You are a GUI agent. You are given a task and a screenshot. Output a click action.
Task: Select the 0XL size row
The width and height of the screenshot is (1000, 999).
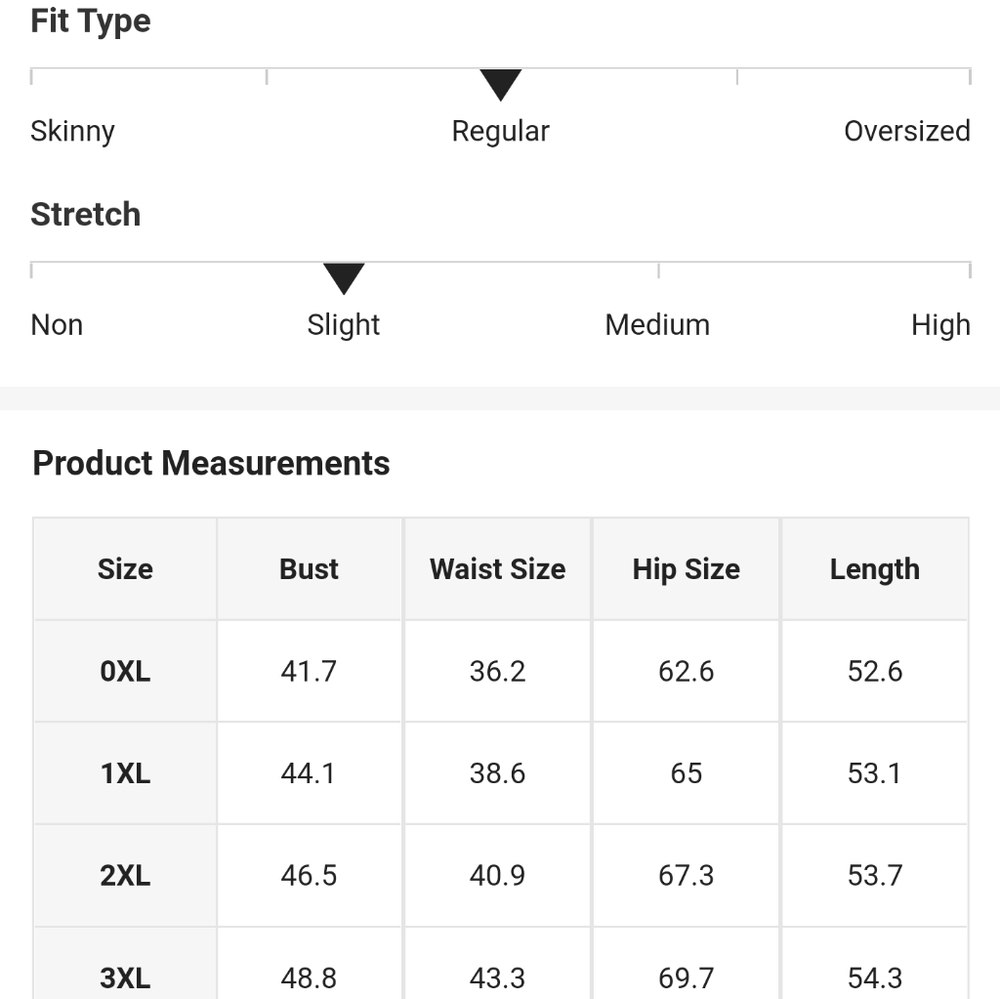(x=501, y=671)
